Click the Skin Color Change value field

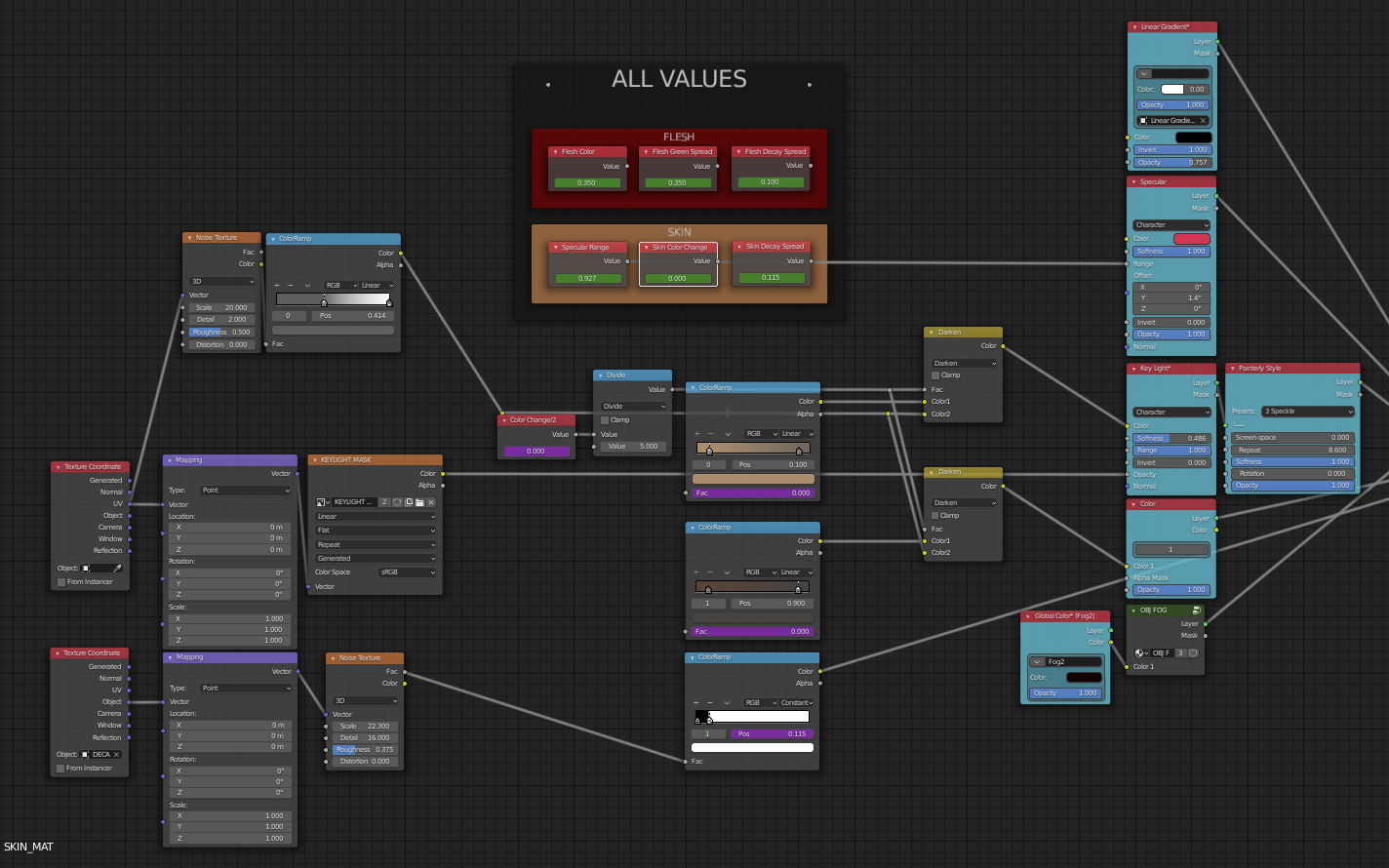coord(678,277)
